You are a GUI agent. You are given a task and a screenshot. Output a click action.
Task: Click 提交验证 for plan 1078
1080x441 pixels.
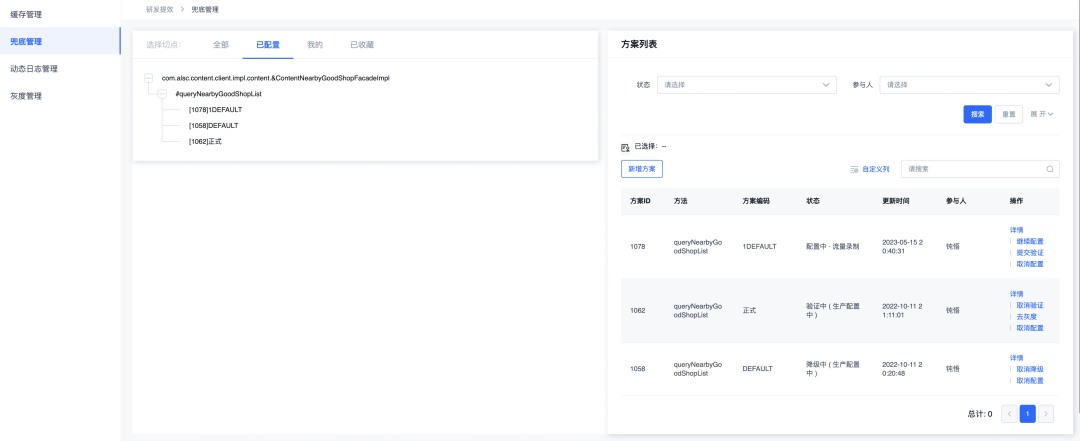pos(1030,253)
